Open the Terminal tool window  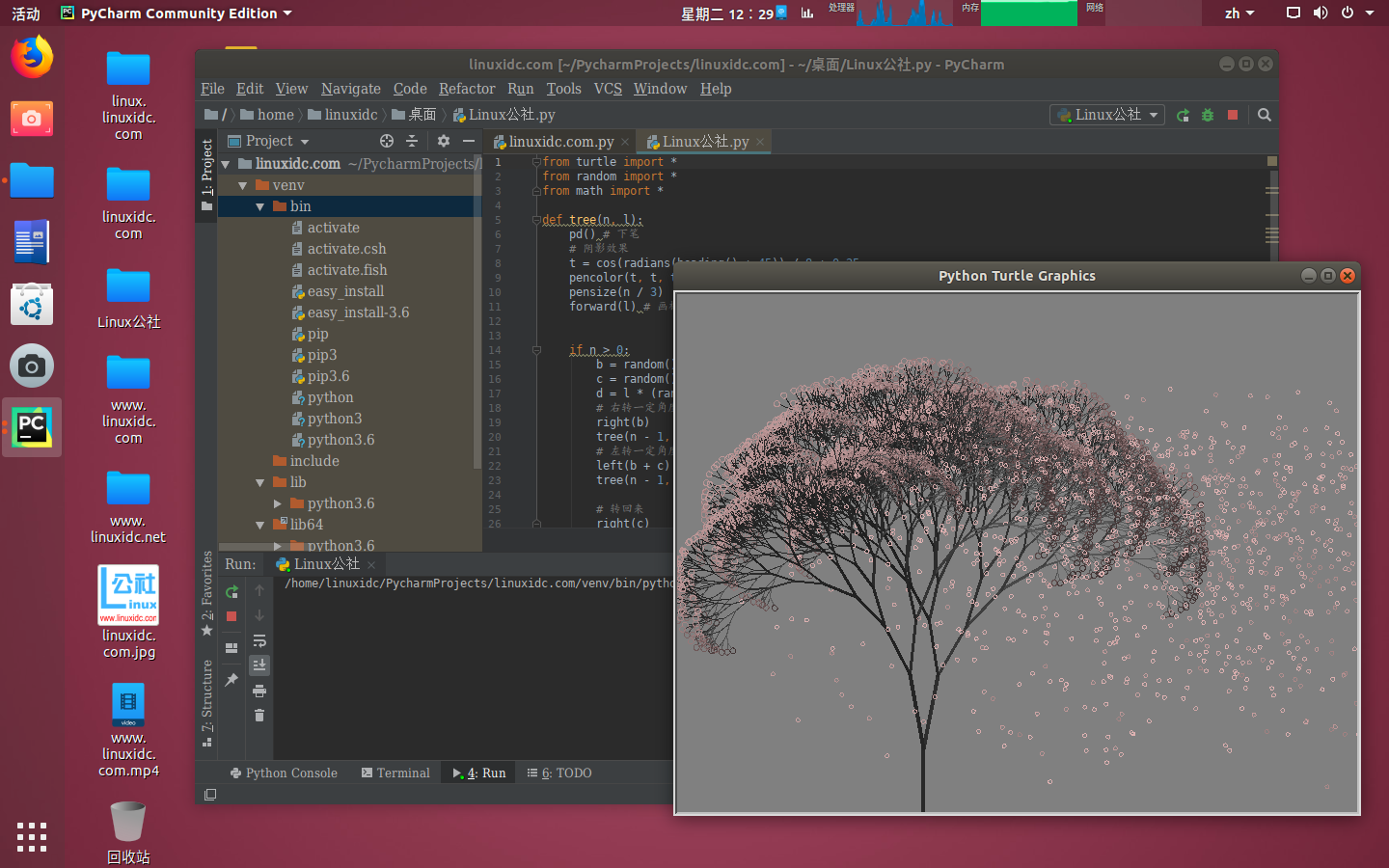click(x=395, y=773)
